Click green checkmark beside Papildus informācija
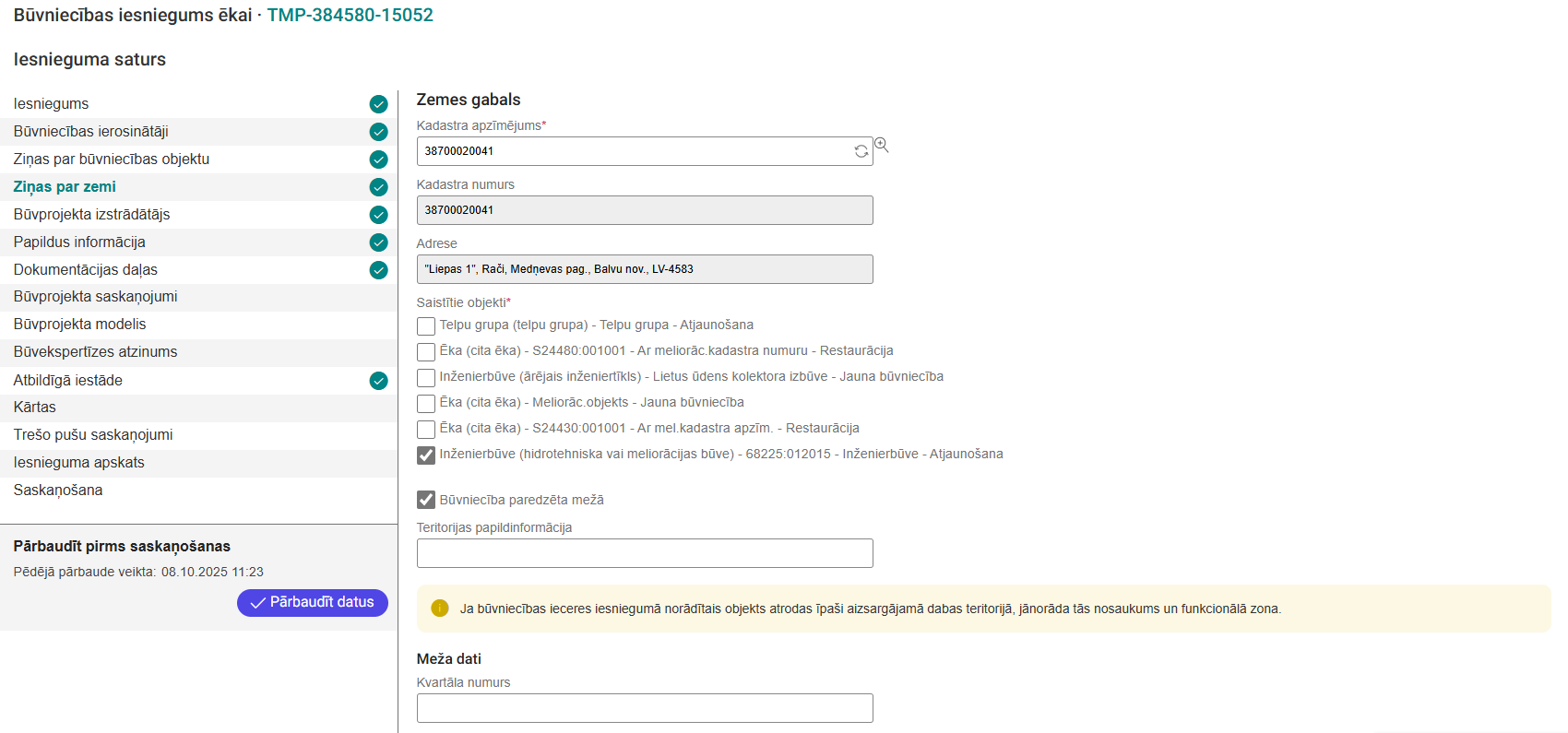 378,242
